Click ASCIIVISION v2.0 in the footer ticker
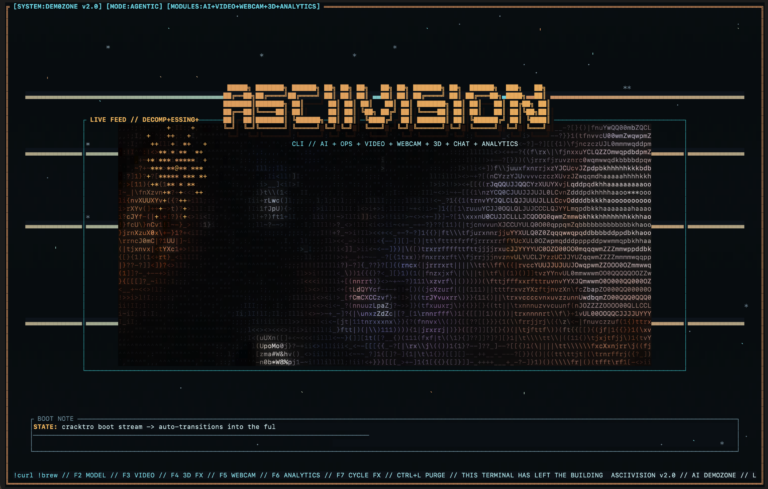The width and height of the screenshot is (768, 489). 643,475
